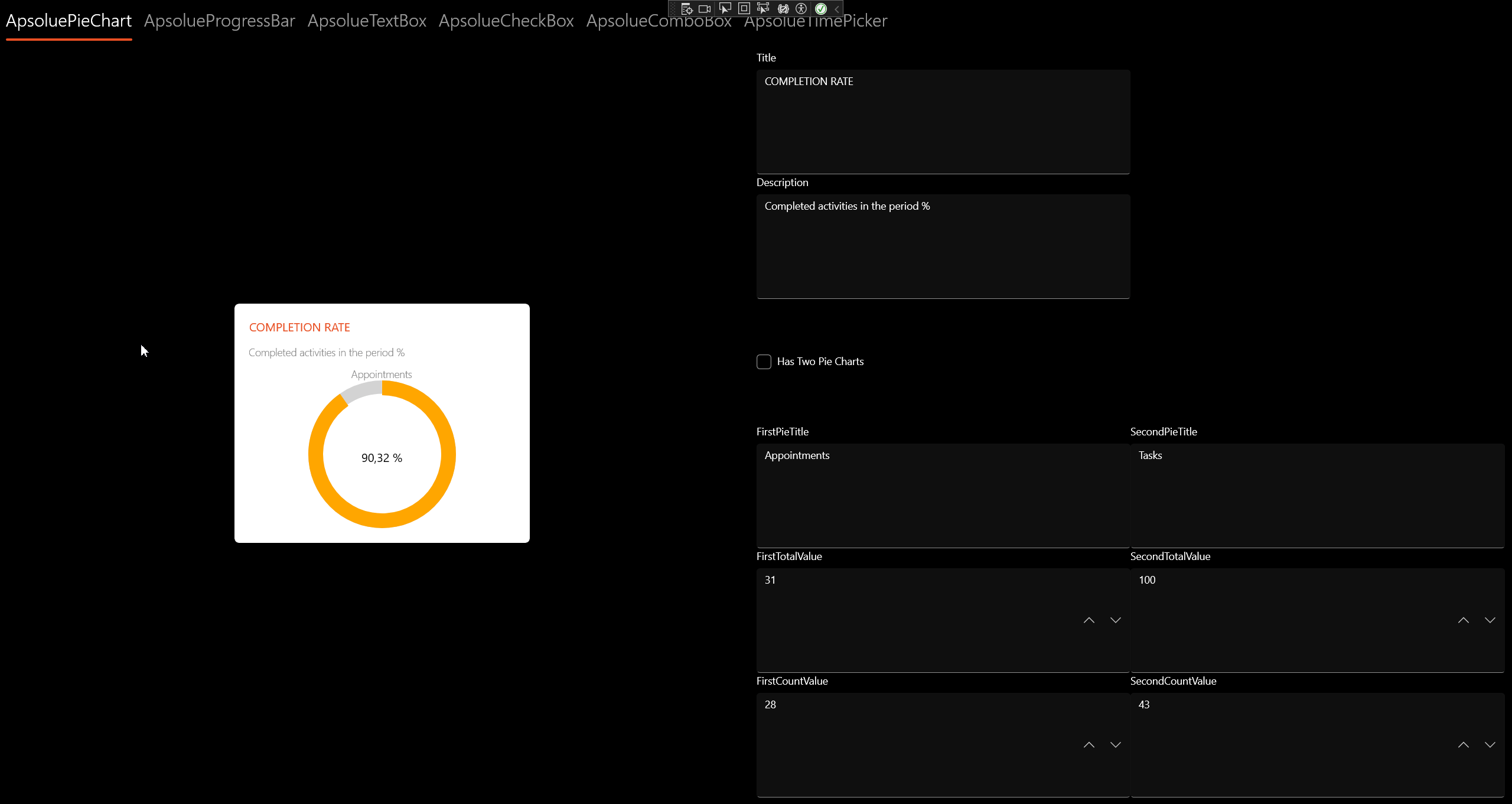
Task: Collapse the in-app toolbar with the chevron
Action: click(x=836, y=9)
